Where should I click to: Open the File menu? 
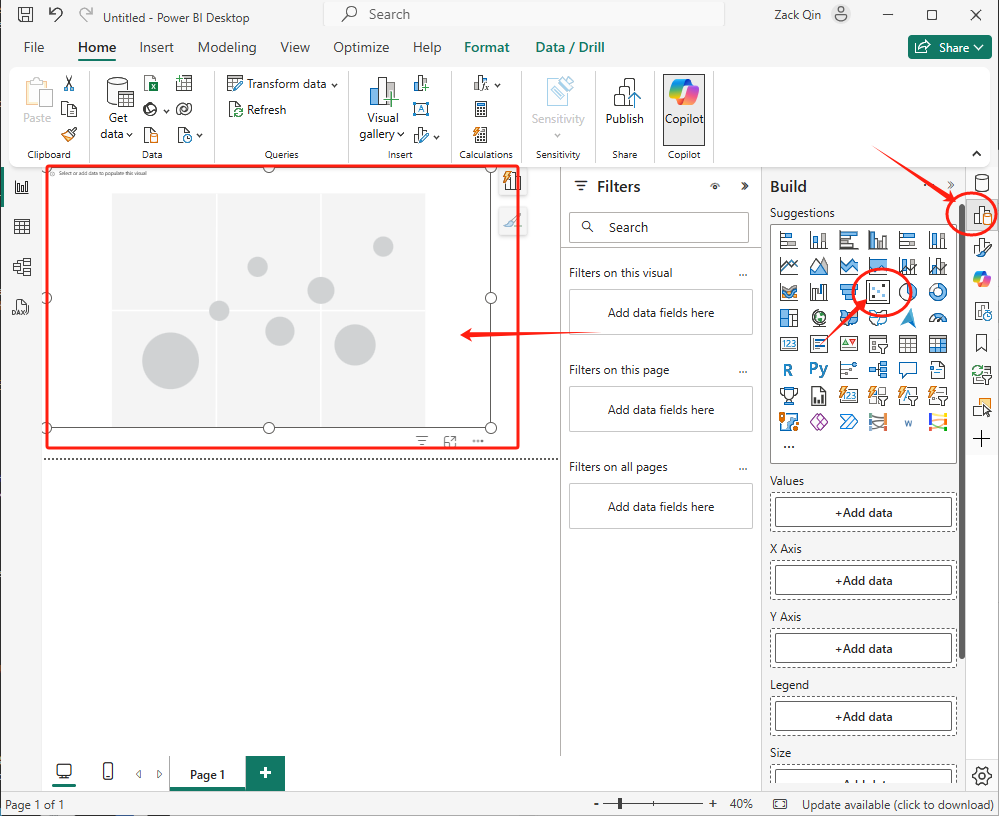tap(34, 47)
